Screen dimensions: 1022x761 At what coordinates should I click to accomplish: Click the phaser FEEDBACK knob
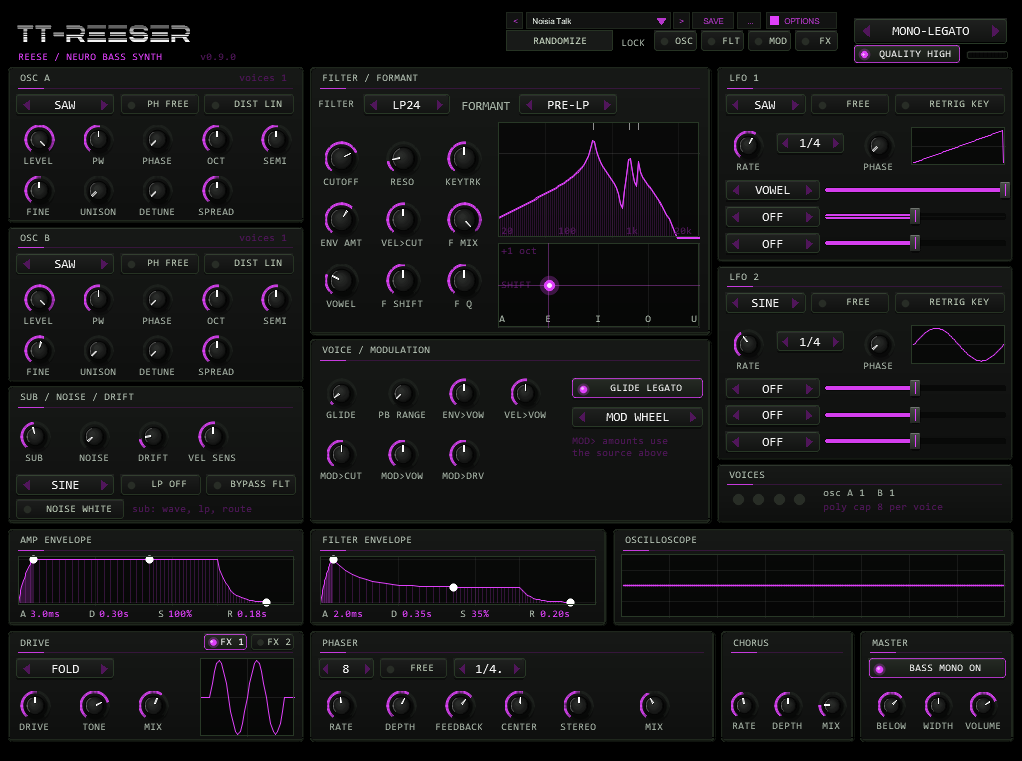[x=459, y=705]
